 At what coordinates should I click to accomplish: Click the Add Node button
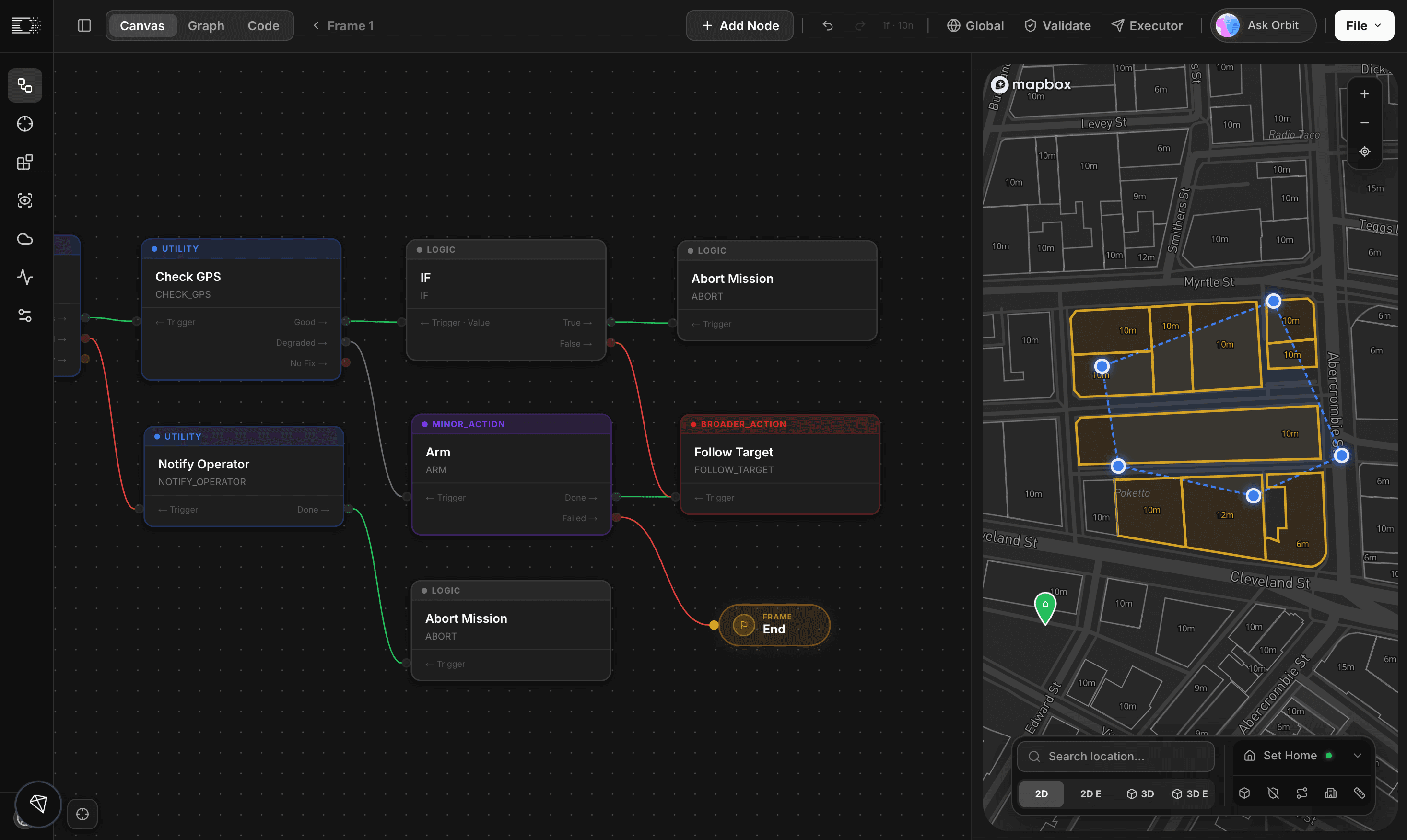coord(740,25)
